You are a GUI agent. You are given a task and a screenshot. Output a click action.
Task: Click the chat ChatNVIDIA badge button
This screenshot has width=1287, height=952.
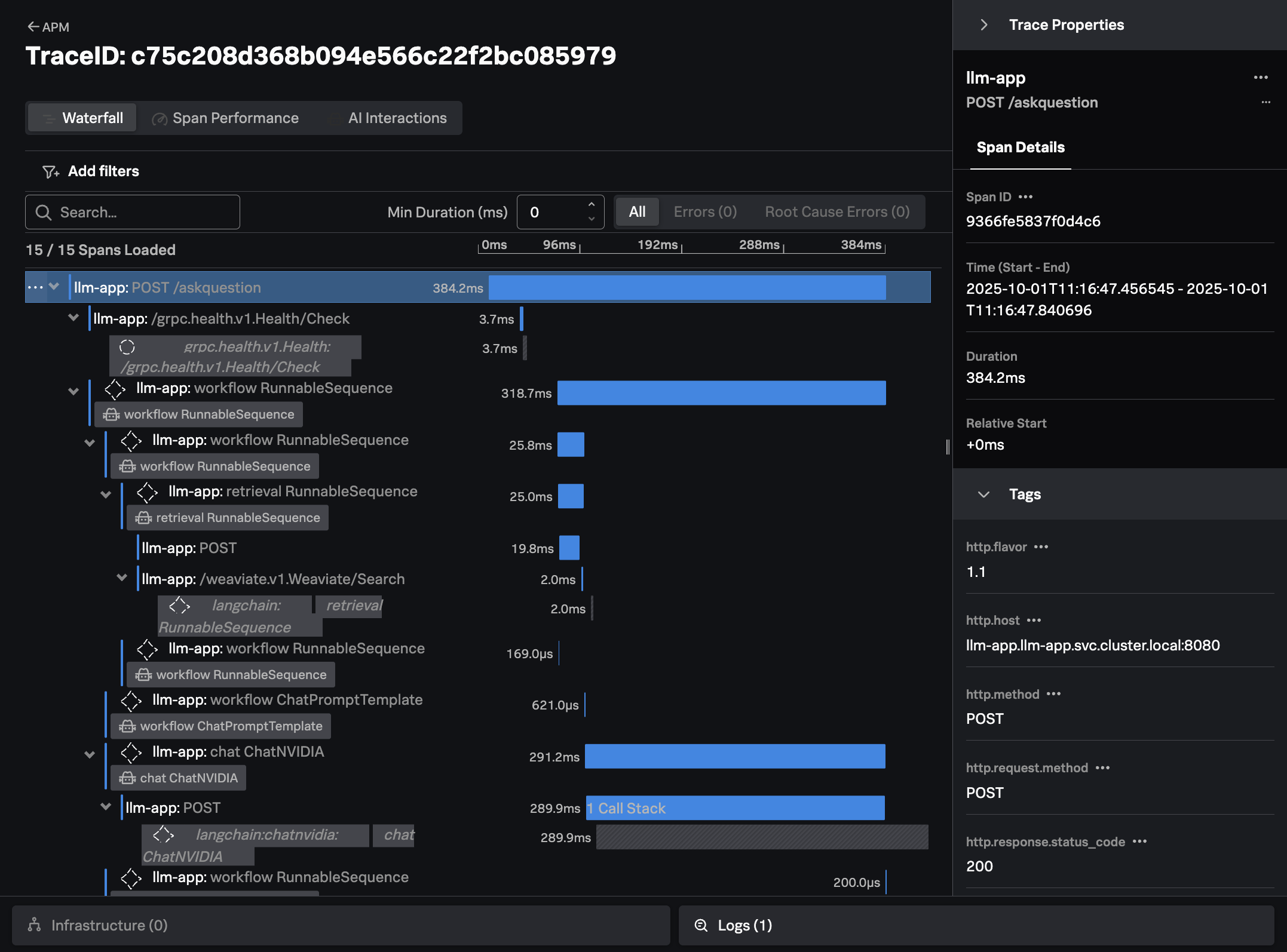tap(179, 778)
